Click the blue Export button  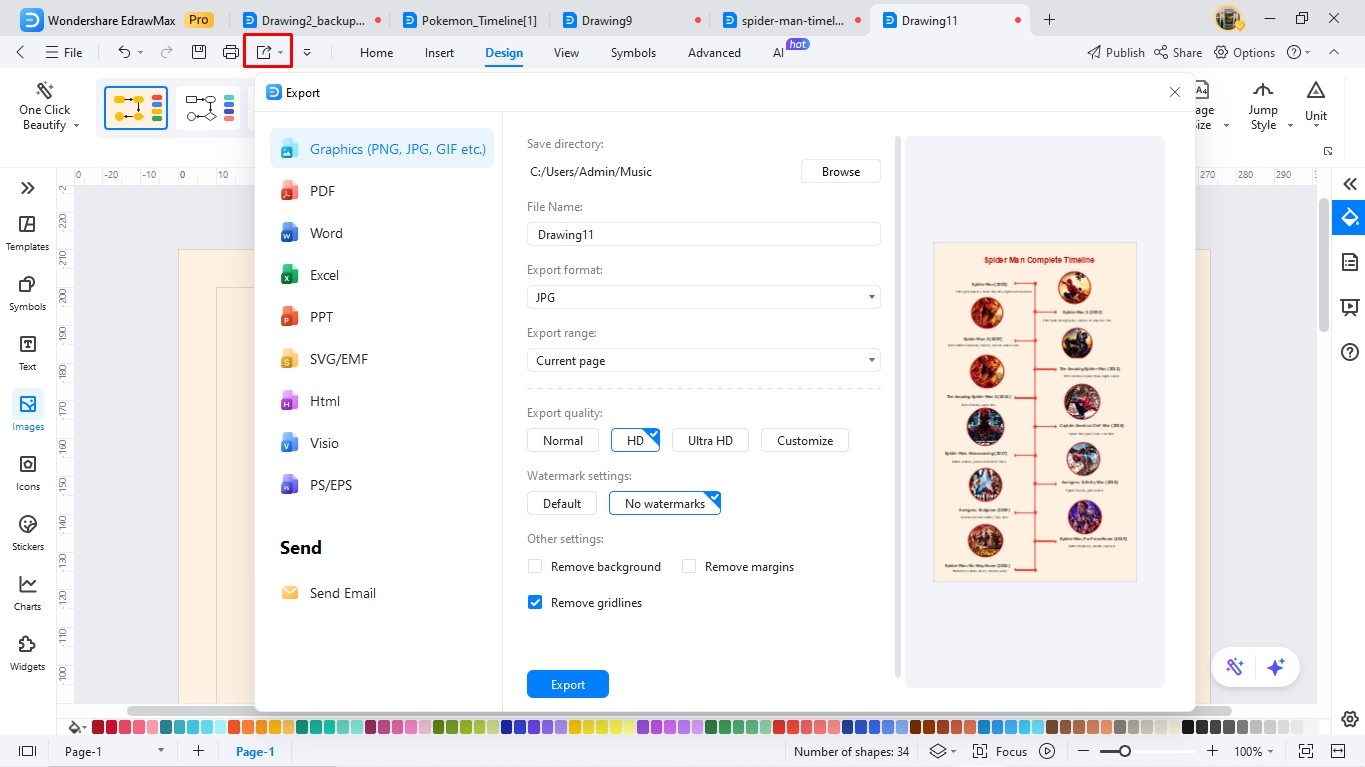(x=568, y=684)
